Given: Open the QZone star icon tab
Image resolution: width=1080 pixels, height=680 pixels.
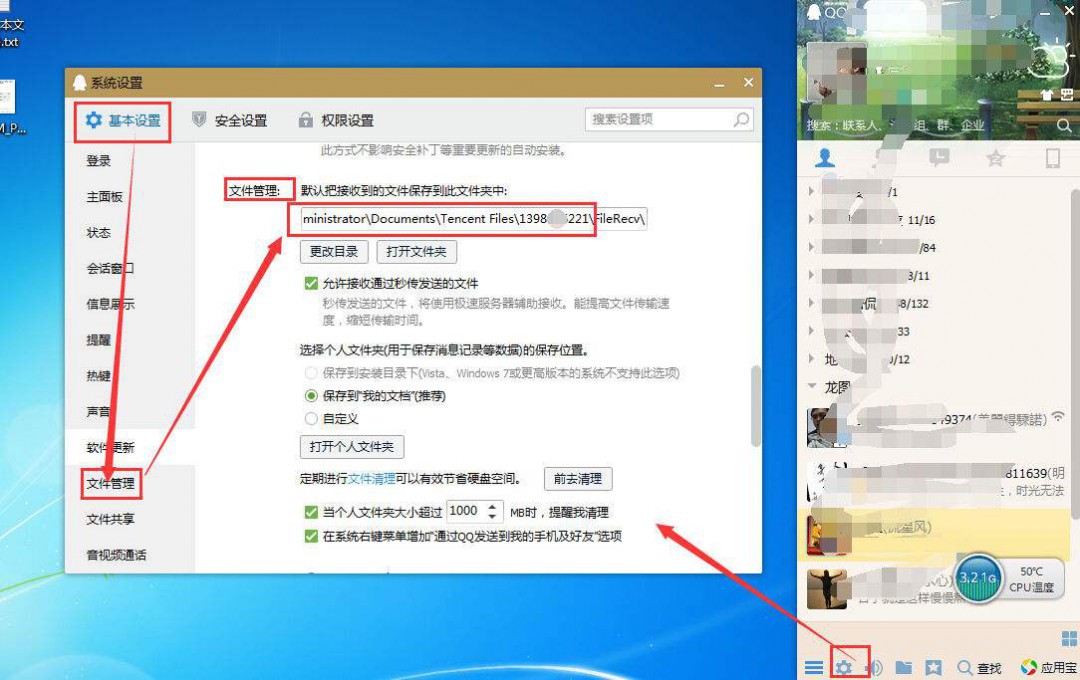Looking at the screenshot, I should (995, 158).
